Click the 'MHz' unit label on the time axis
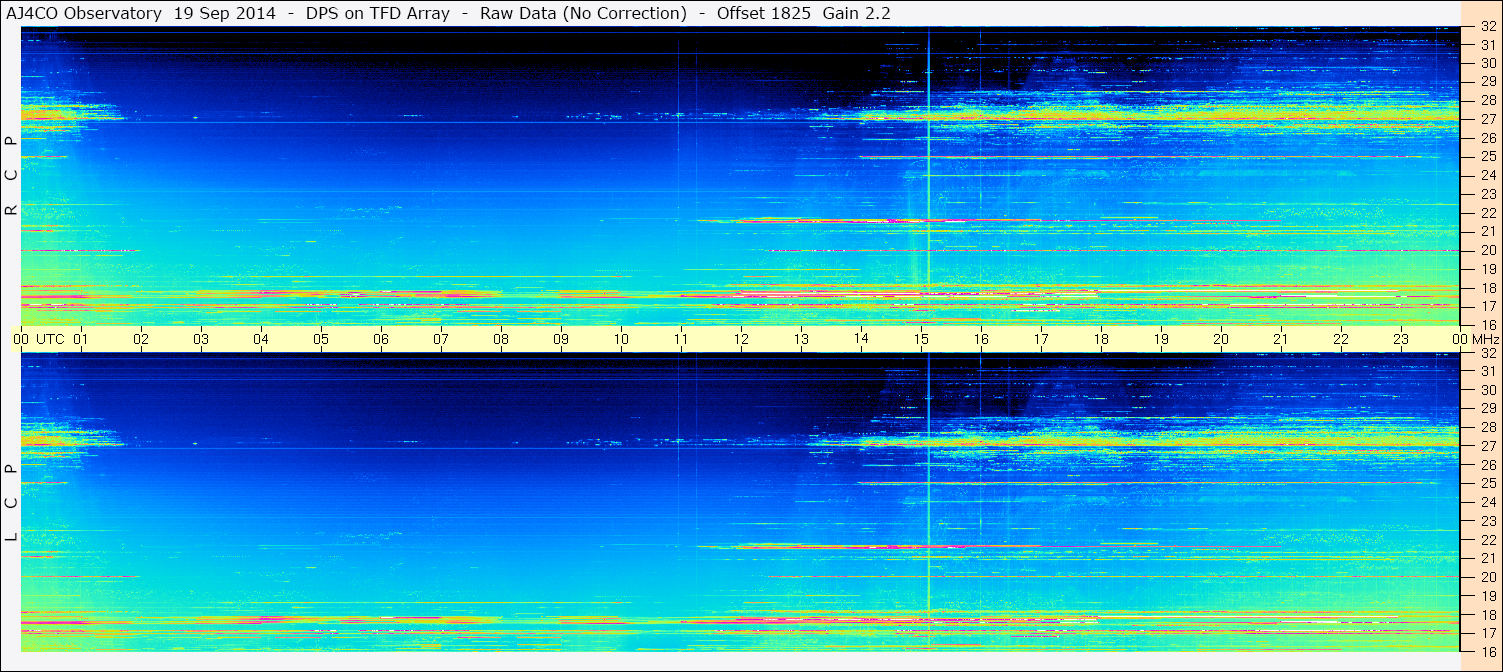1503x672 pixels. coord(1484,339)
